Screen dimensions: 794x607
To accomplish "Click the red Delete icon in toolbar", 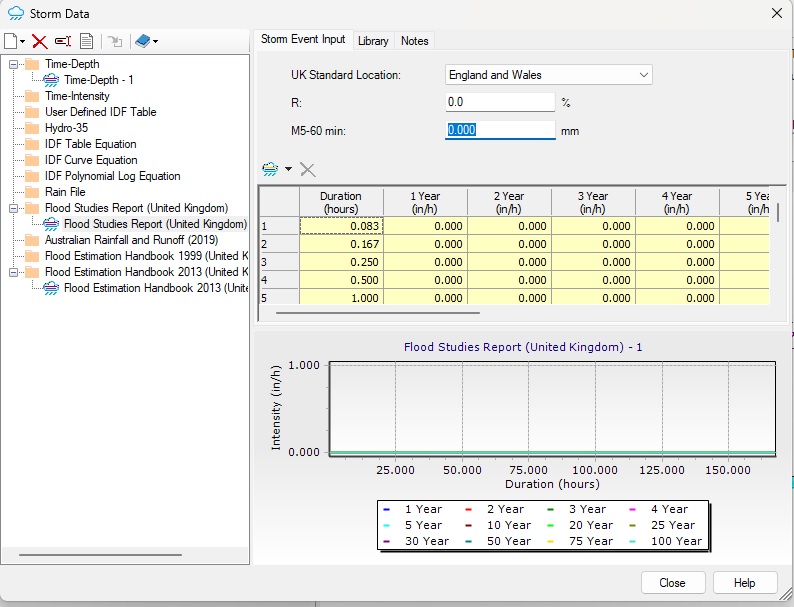I will point(40,41).
